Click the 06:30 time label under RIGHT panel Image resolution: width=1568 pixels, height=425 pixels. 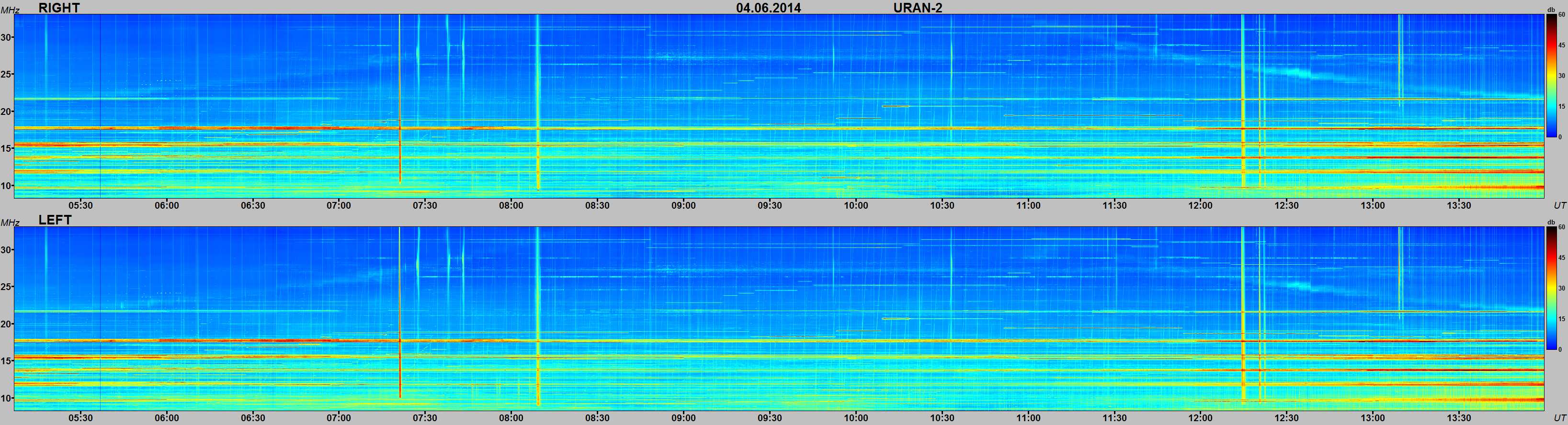[x=252, y=205]
